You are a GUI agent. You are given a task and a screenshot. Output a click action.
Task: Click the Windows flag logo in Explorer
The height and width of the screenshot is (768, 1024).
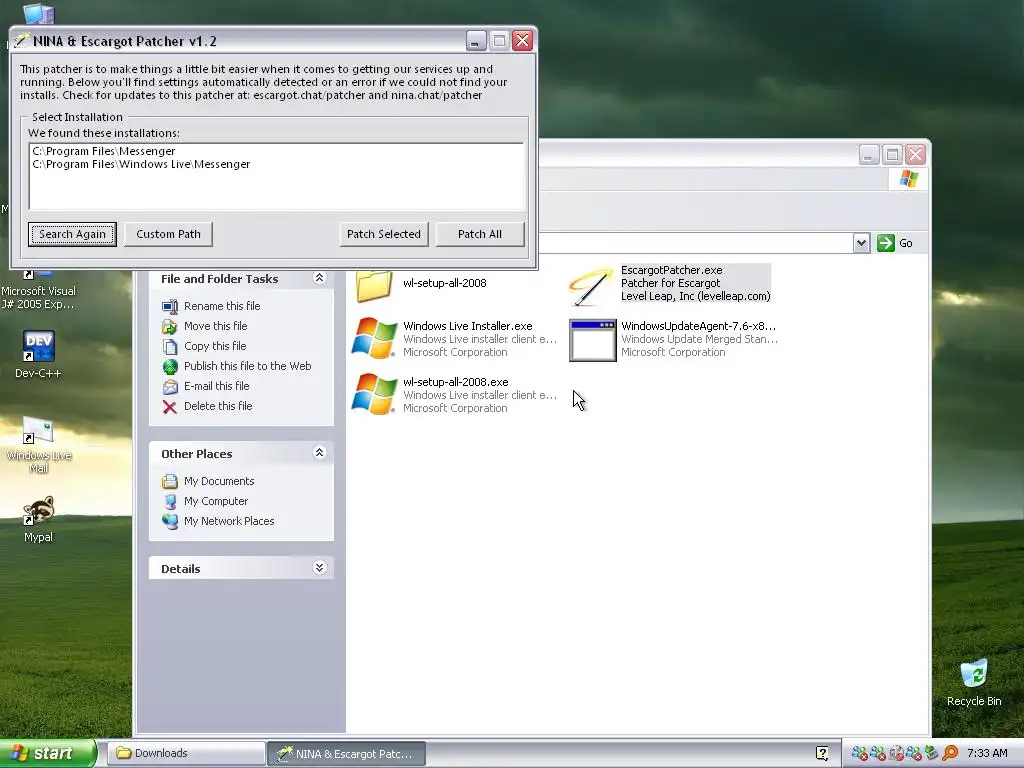tap(908, 179)
